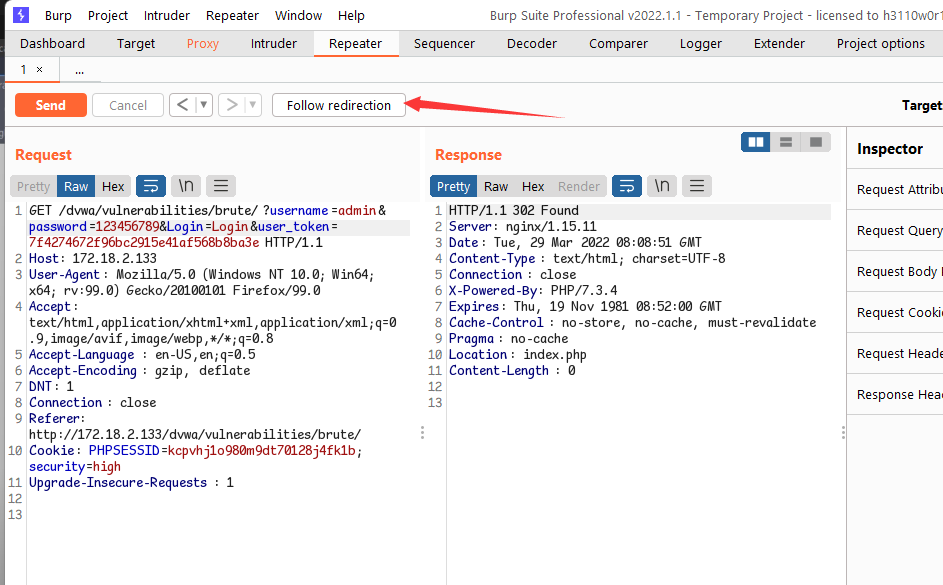Switch to the Target tool tab
This screenshot has width=943, height=585.
coord(136,44)
